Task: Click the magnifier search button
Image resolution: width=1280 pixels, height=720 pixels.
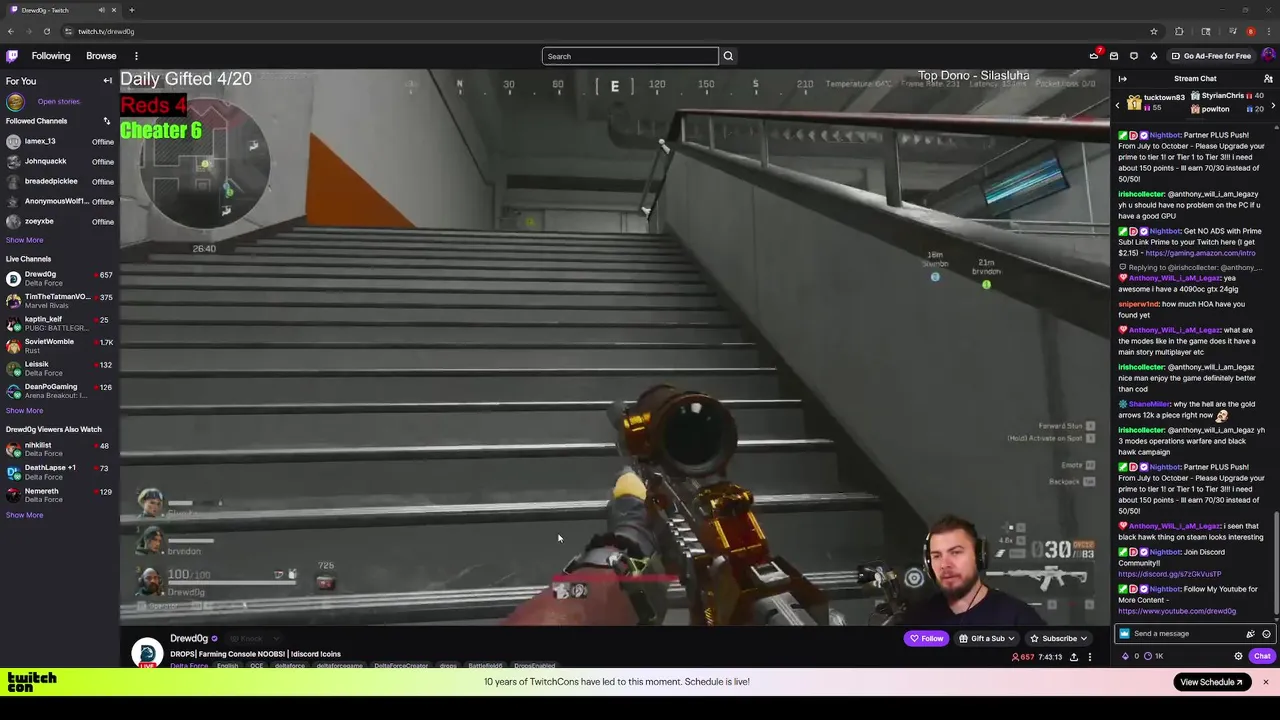Action: [x=728, y=56]
